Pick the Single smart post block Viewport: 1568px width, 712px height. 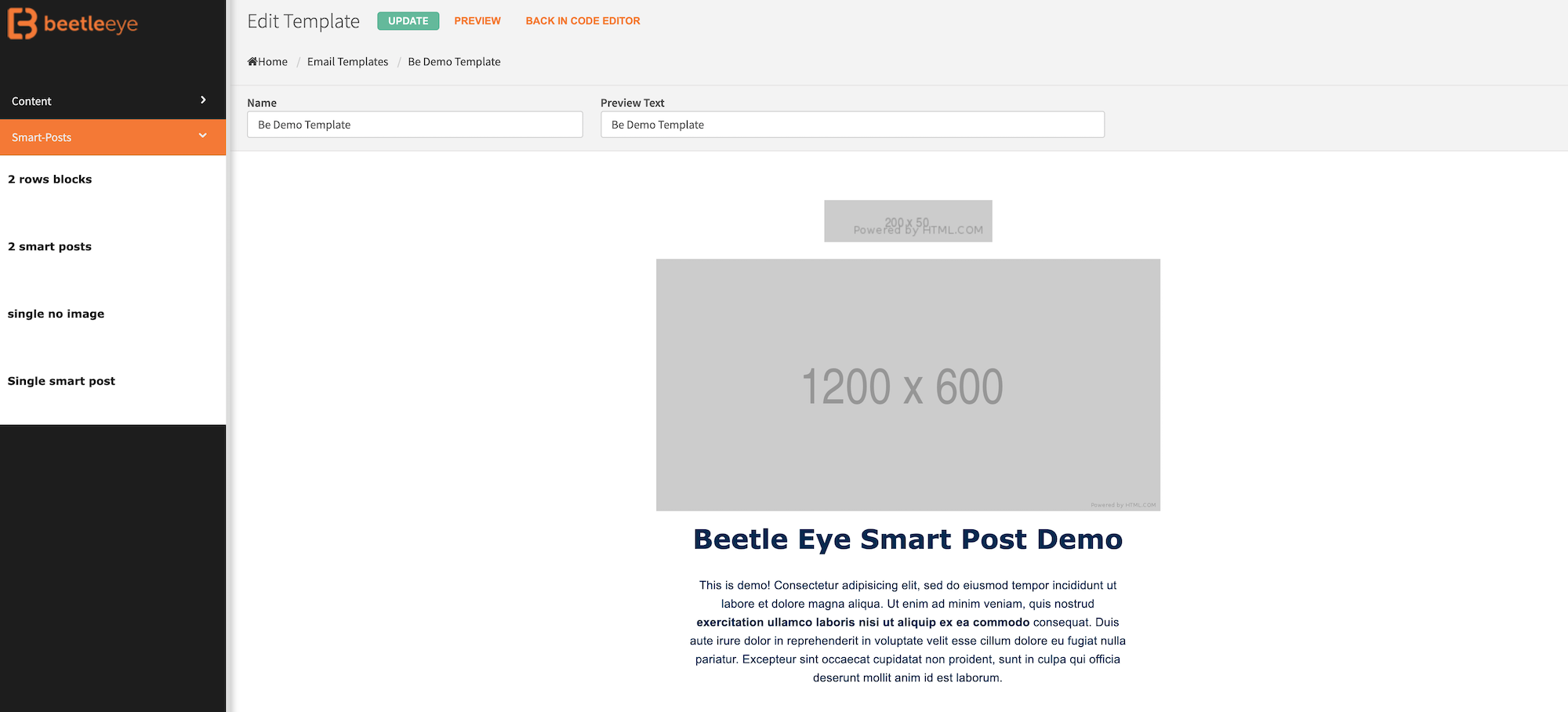[62, 382]
